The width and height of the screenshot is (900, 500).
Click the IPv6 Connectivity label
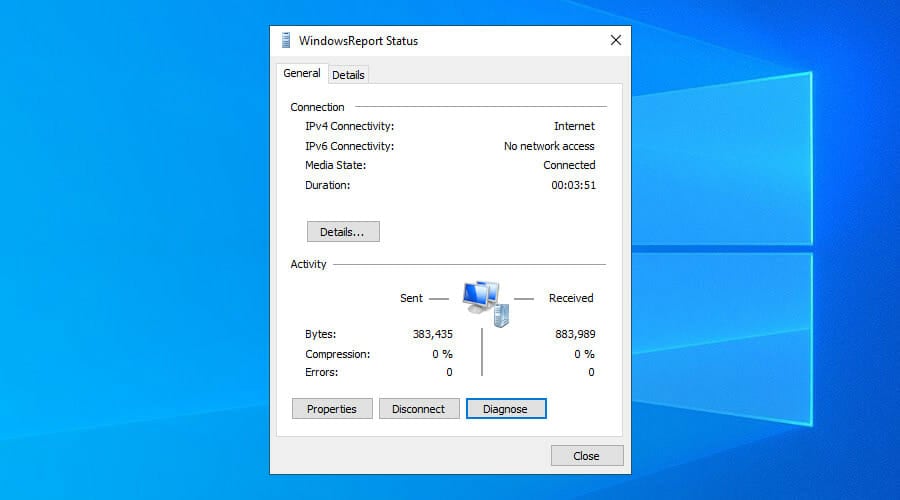(350, 146)
